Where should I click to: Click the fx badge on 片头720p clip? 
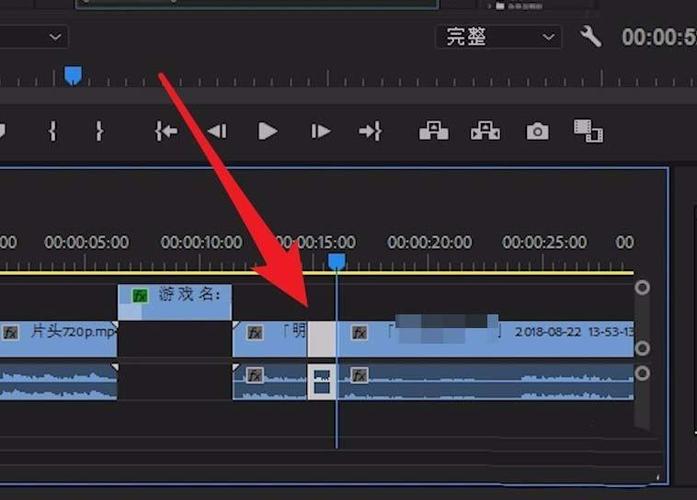click(11, 333)
